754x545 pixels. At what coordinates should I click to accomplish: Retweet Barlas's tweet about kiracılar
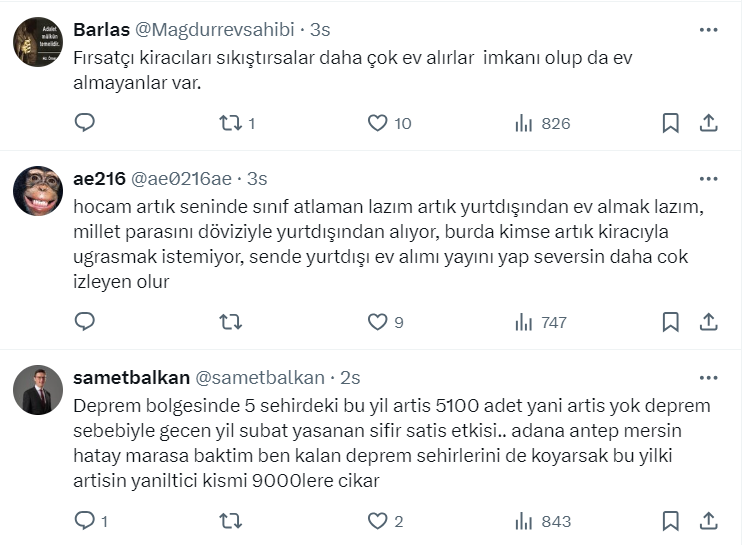tap(230, 123)
